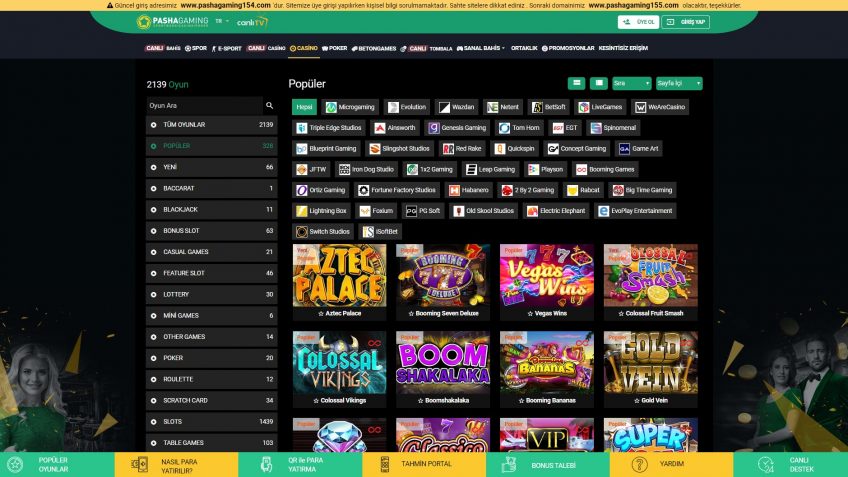Screen dimensions: 848x477
Task: Select the Scratch Card category
Action: pos(211,401)
